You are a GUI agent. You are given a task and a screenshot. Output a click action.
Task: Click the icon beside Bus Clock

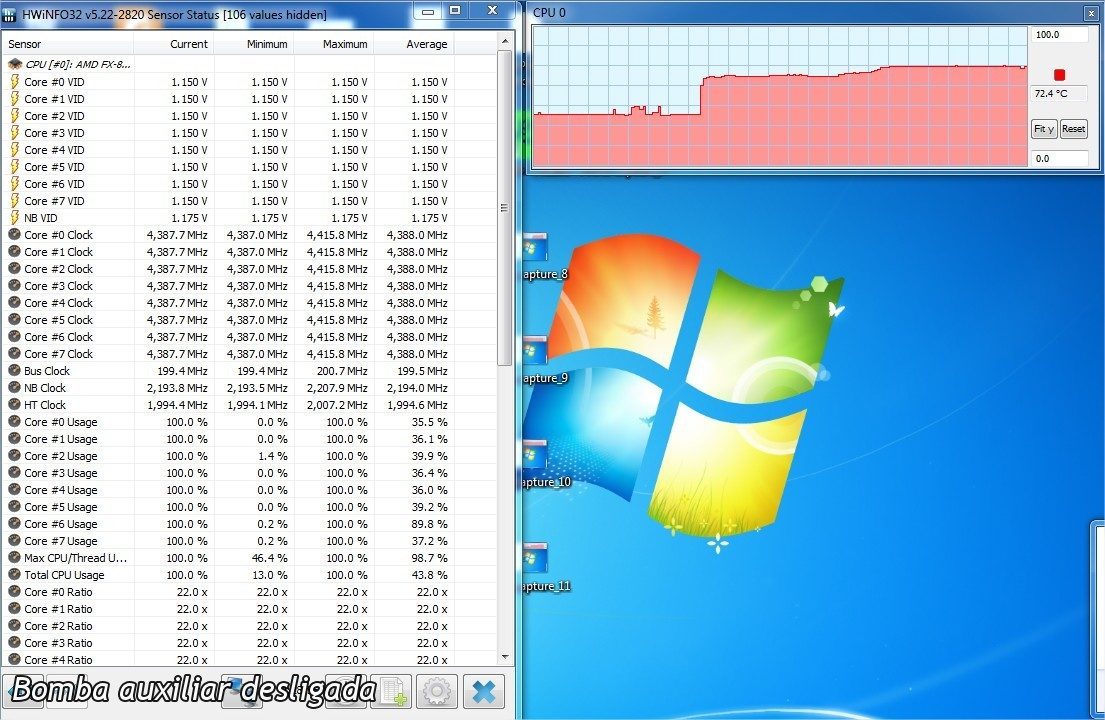[x=14, y=371]
